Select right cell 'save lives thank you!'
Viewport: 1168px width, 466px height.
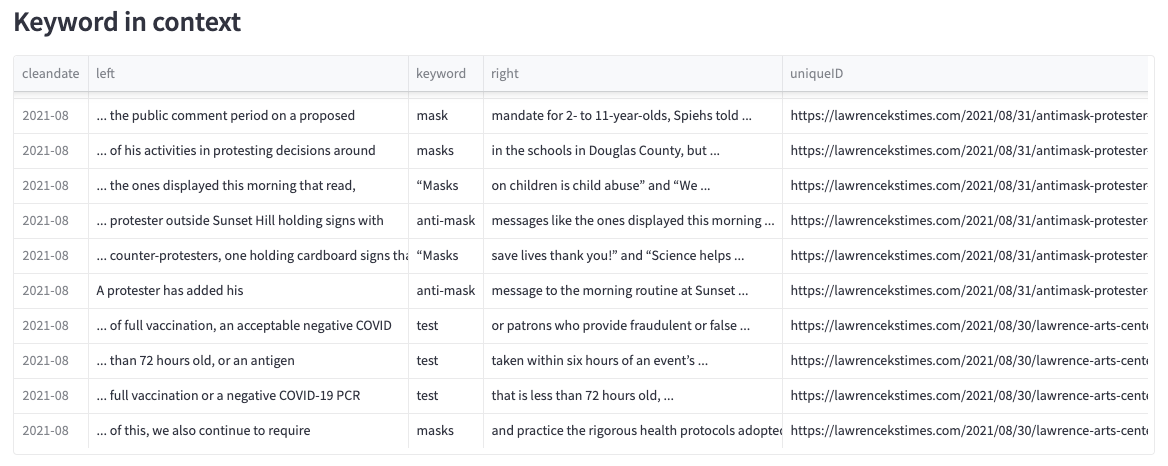click(632, 255)
